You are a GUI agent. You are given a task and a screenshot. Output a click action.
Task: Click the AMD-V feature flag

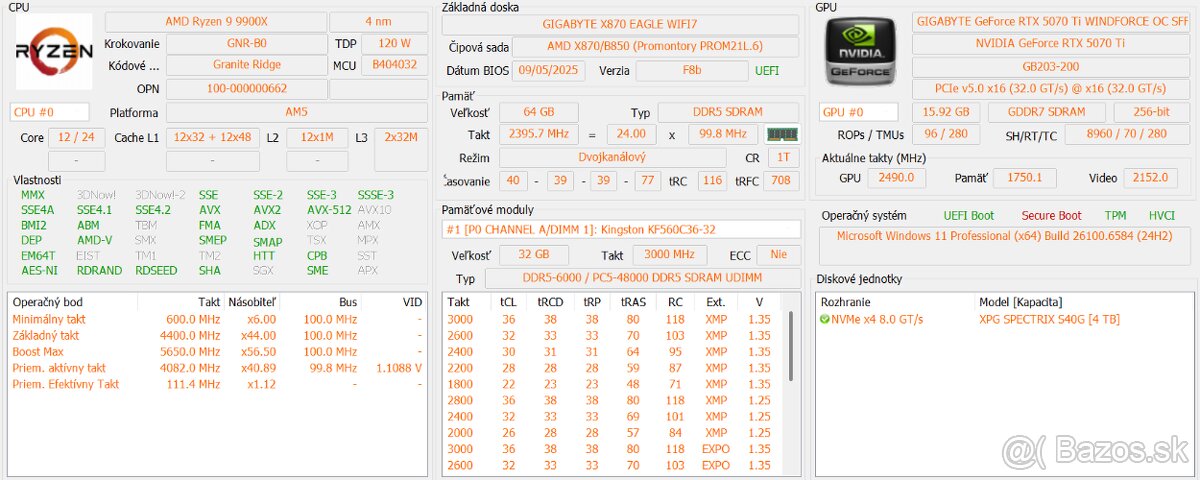pos(95,240)
